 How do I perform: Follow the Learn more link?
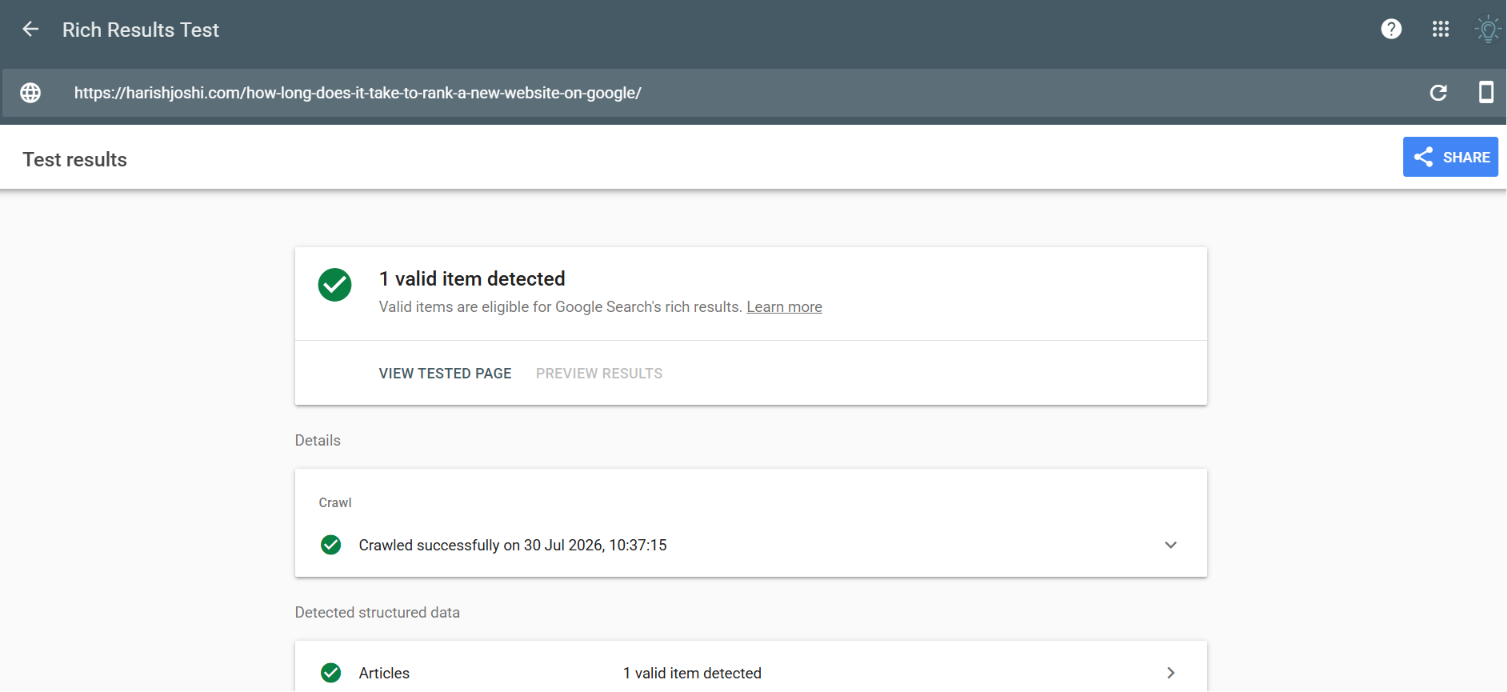pos(784,307)
